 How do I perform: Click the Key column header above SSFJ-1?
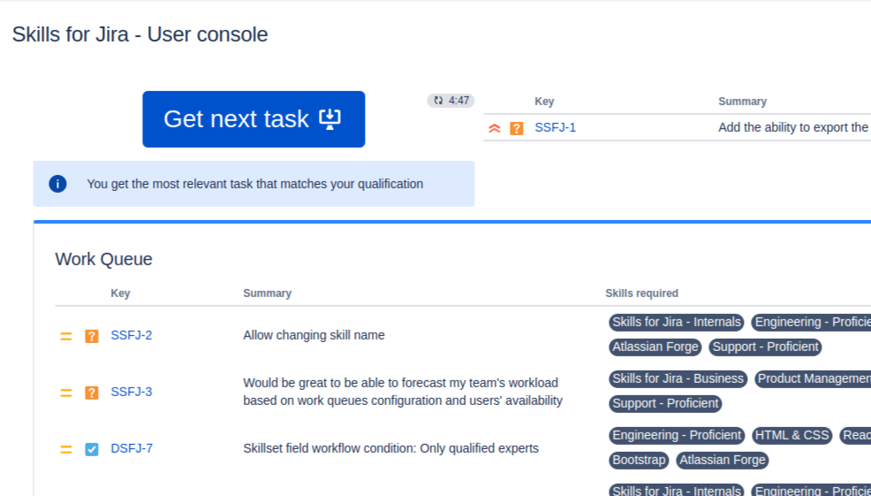pyautogui.click(x=544, y=102)
